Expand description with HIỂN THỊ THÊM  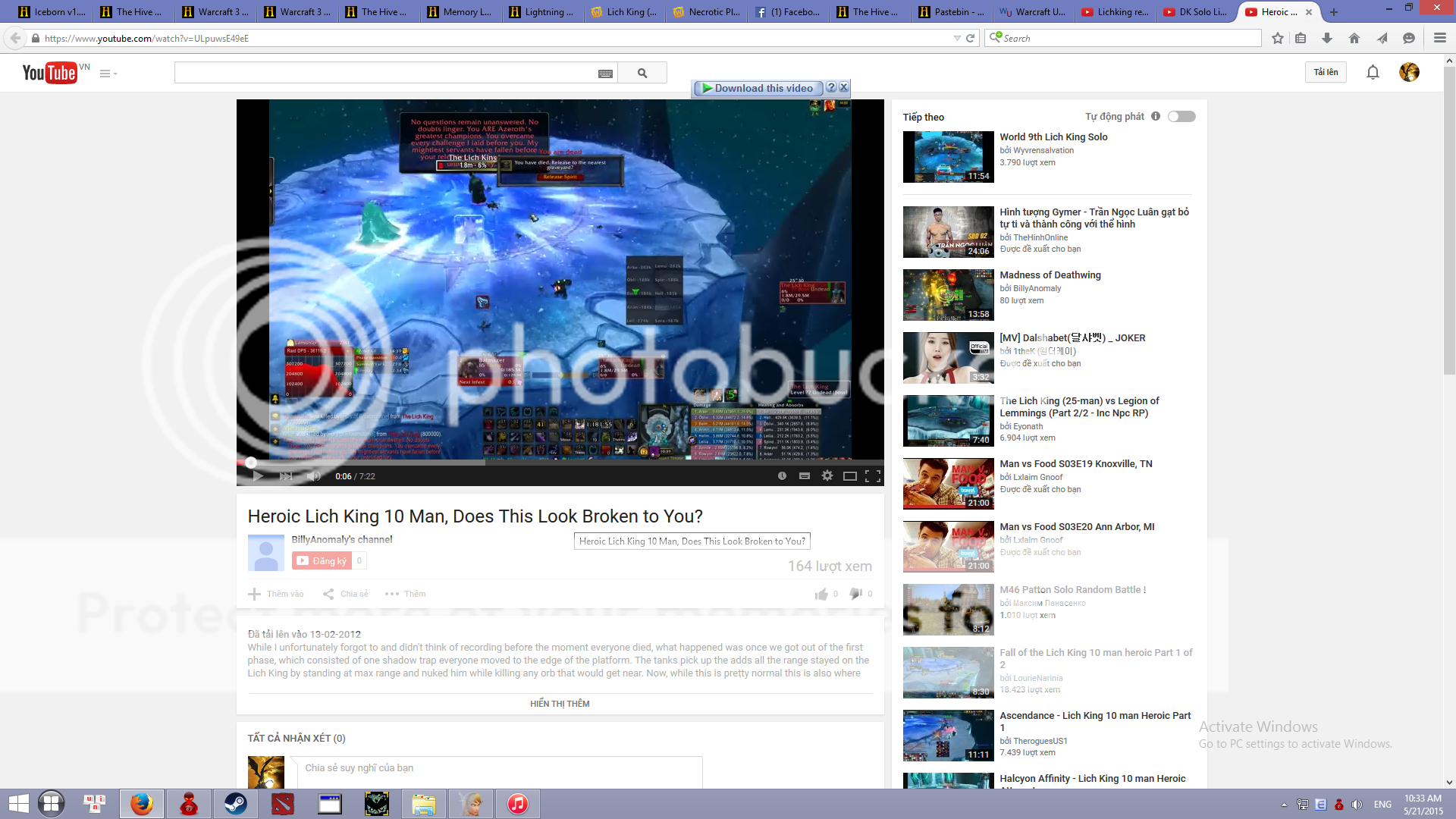coord(560,704)
